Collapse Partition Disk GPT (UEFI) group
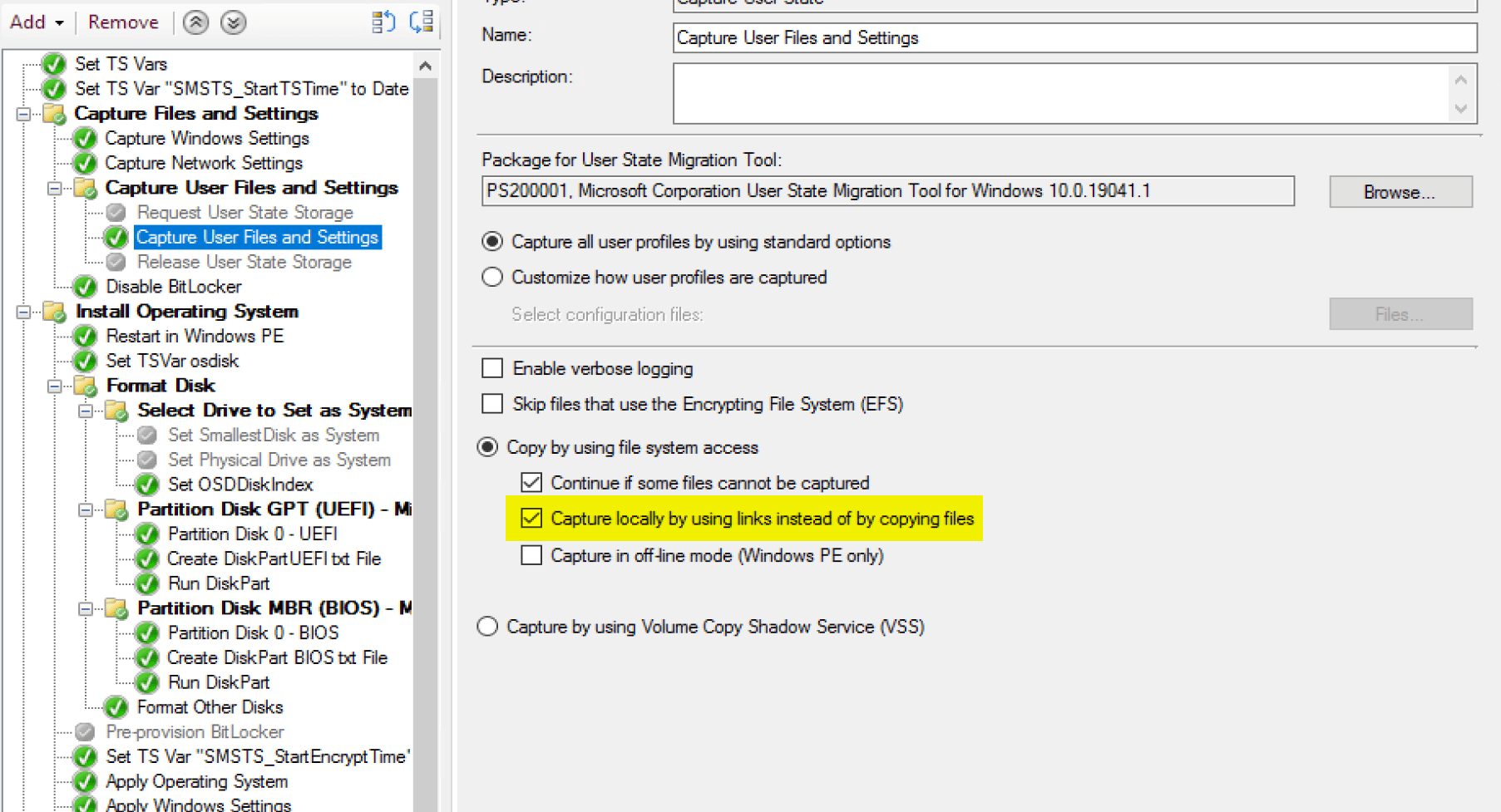This screenshot has height=812, width=1501. (x=85, y=509)
